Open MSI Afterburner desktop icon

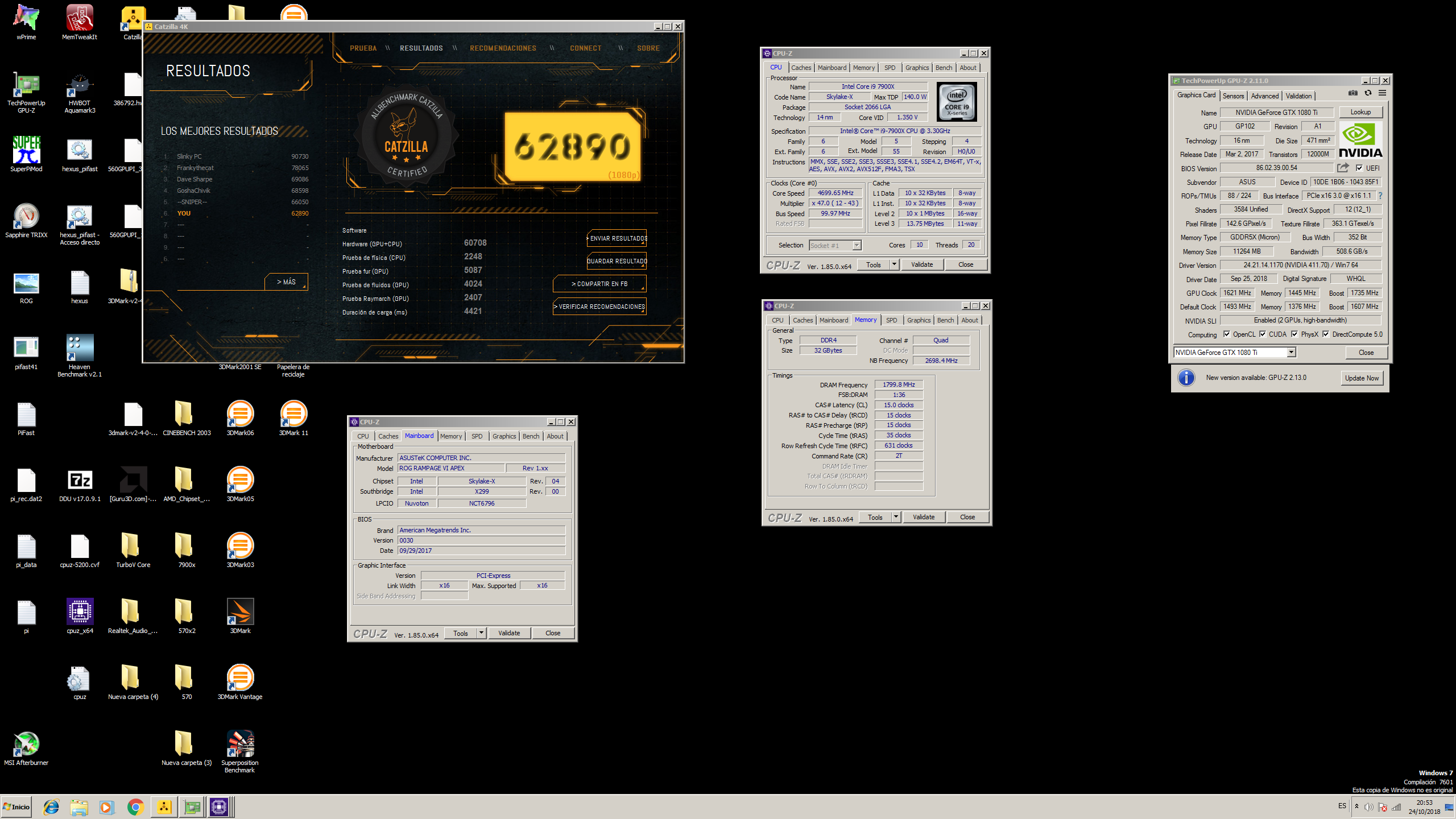point(26,748)
